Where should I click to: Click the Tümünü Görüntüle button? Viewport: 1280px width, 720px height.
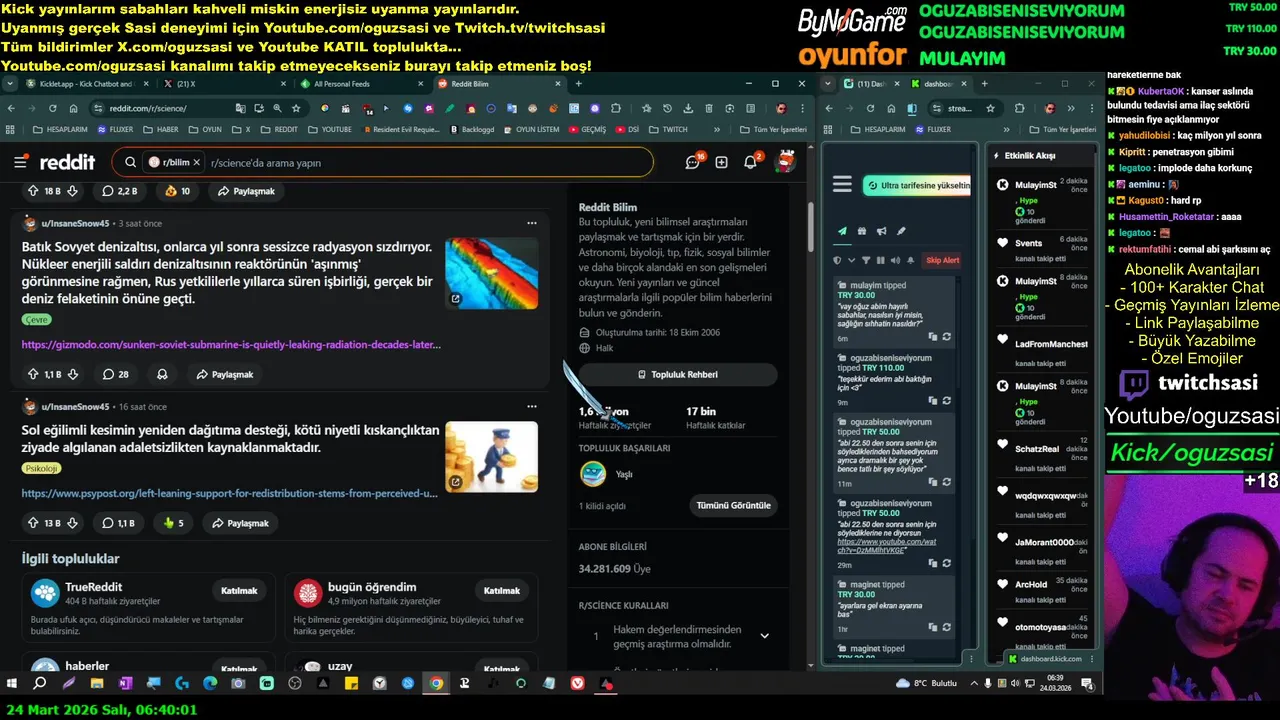(x=735, y=505)
